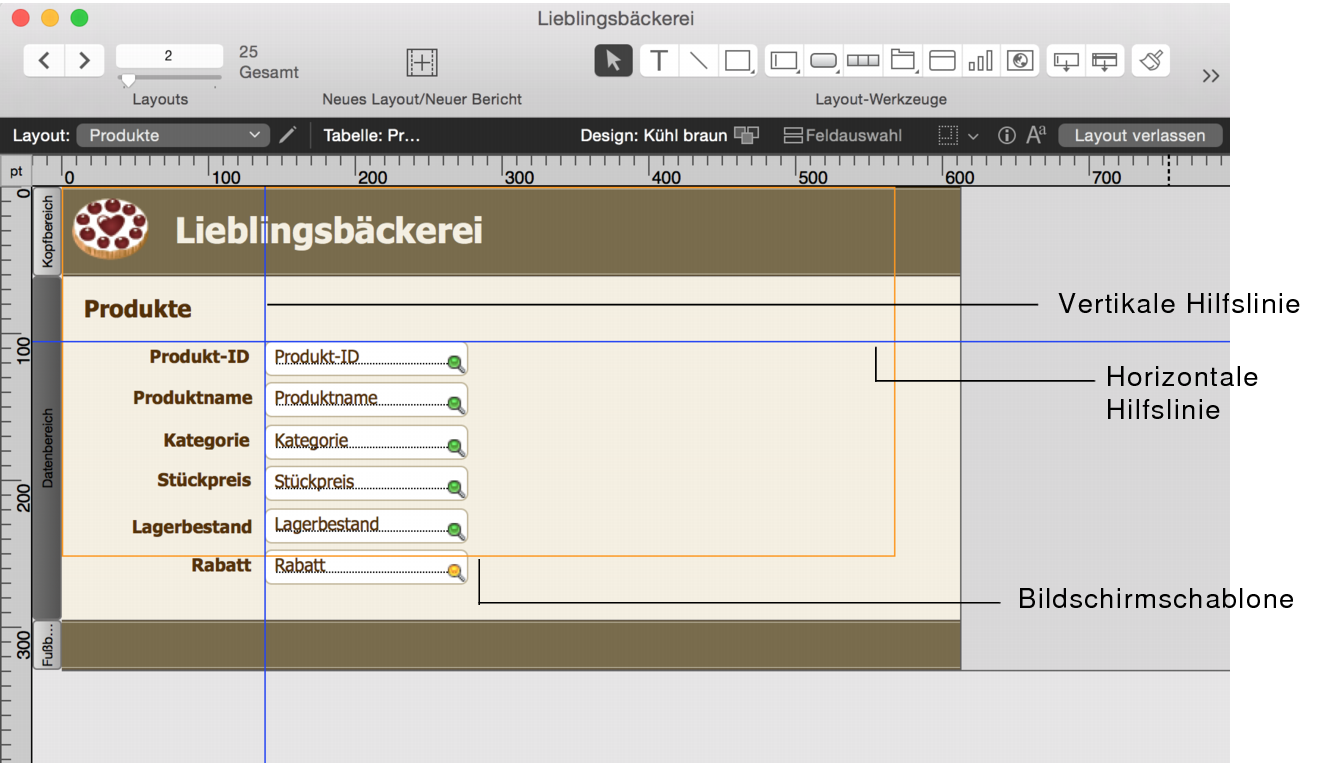Select the Kategorie field
Image resolution: width=1340 pixels, height=763 pixels.
(x=366, y=441)
